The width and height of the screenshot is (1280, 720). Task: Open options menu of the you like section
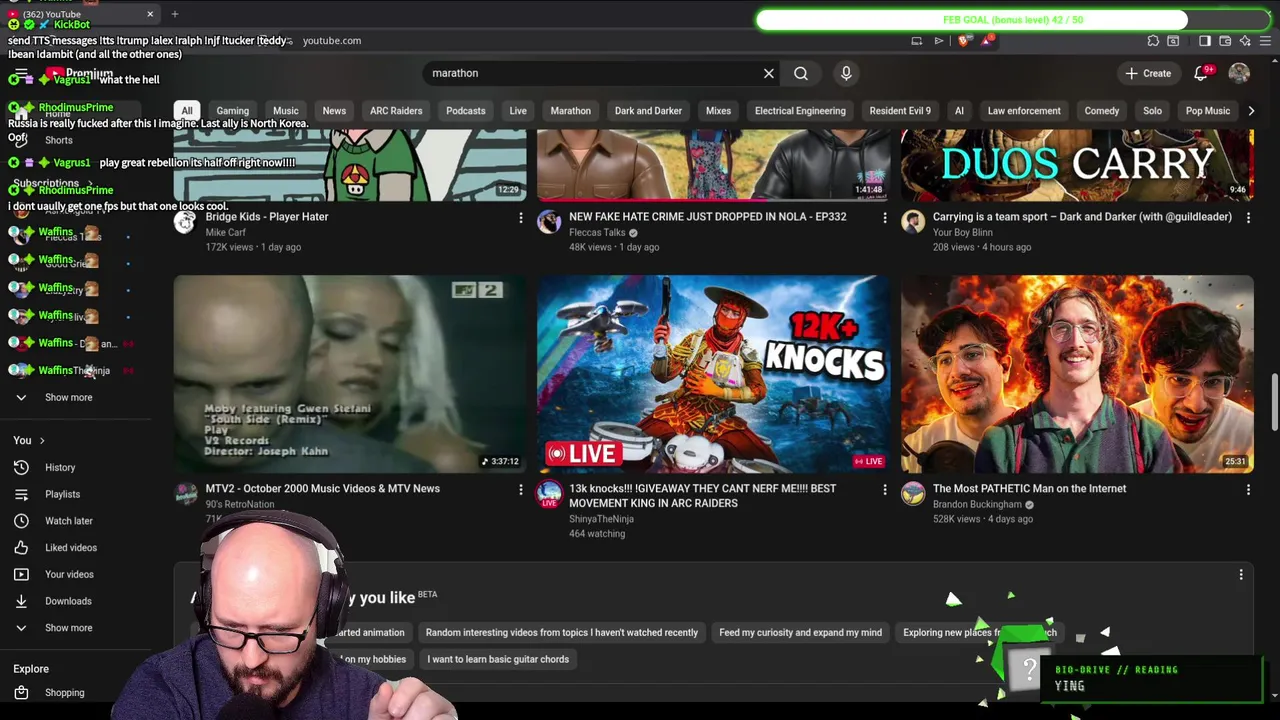(x=1241, y=575)
